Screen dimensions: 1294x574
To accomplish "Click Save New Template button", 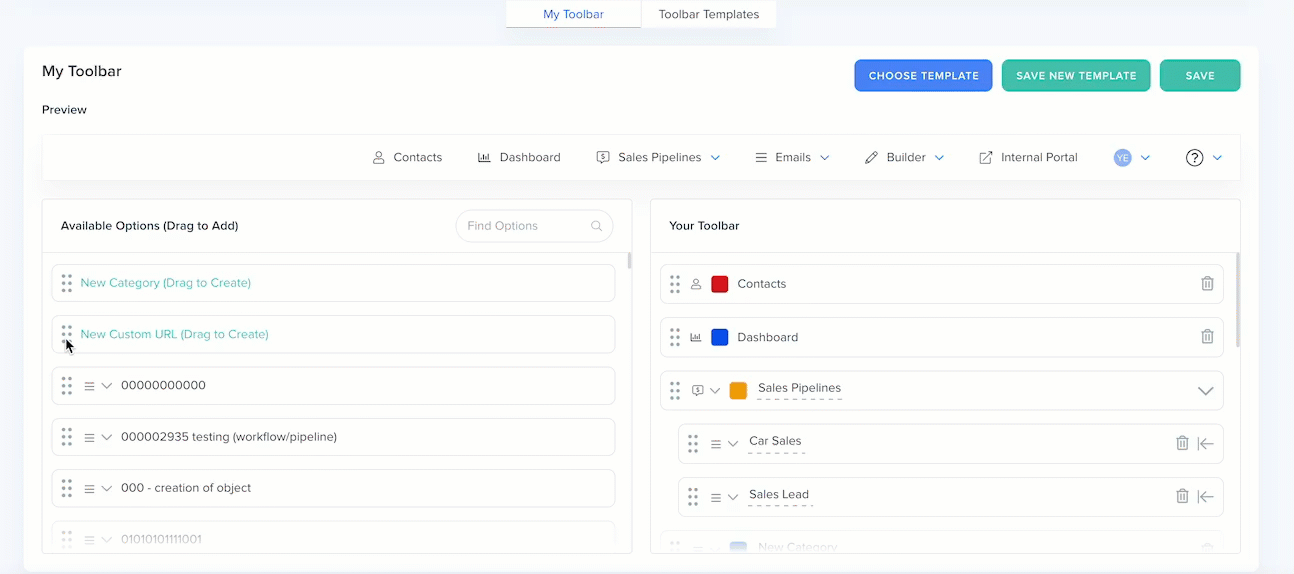I will 1076,76.
